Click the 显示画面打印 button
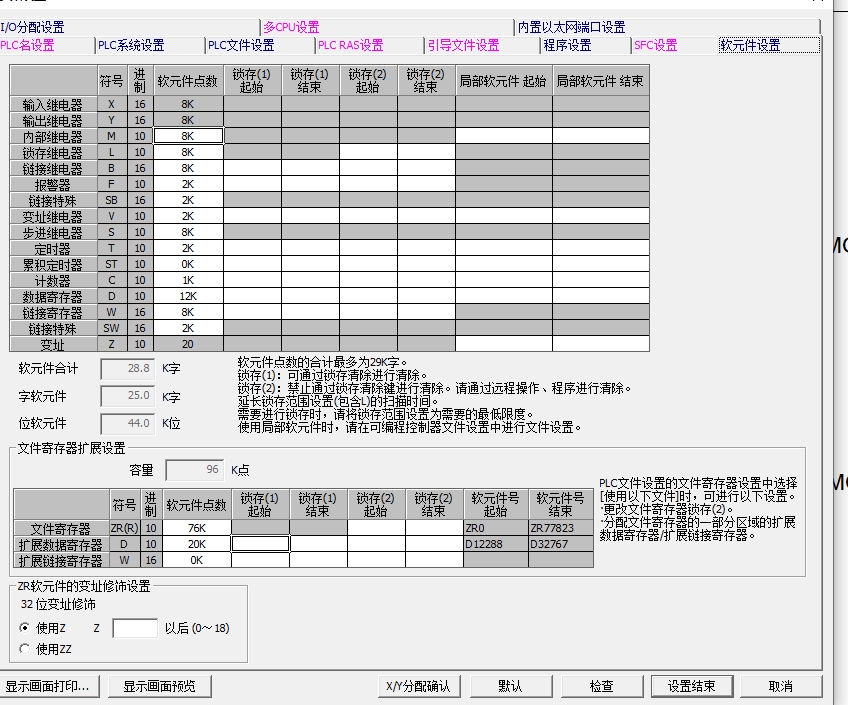 pos(47,686)
